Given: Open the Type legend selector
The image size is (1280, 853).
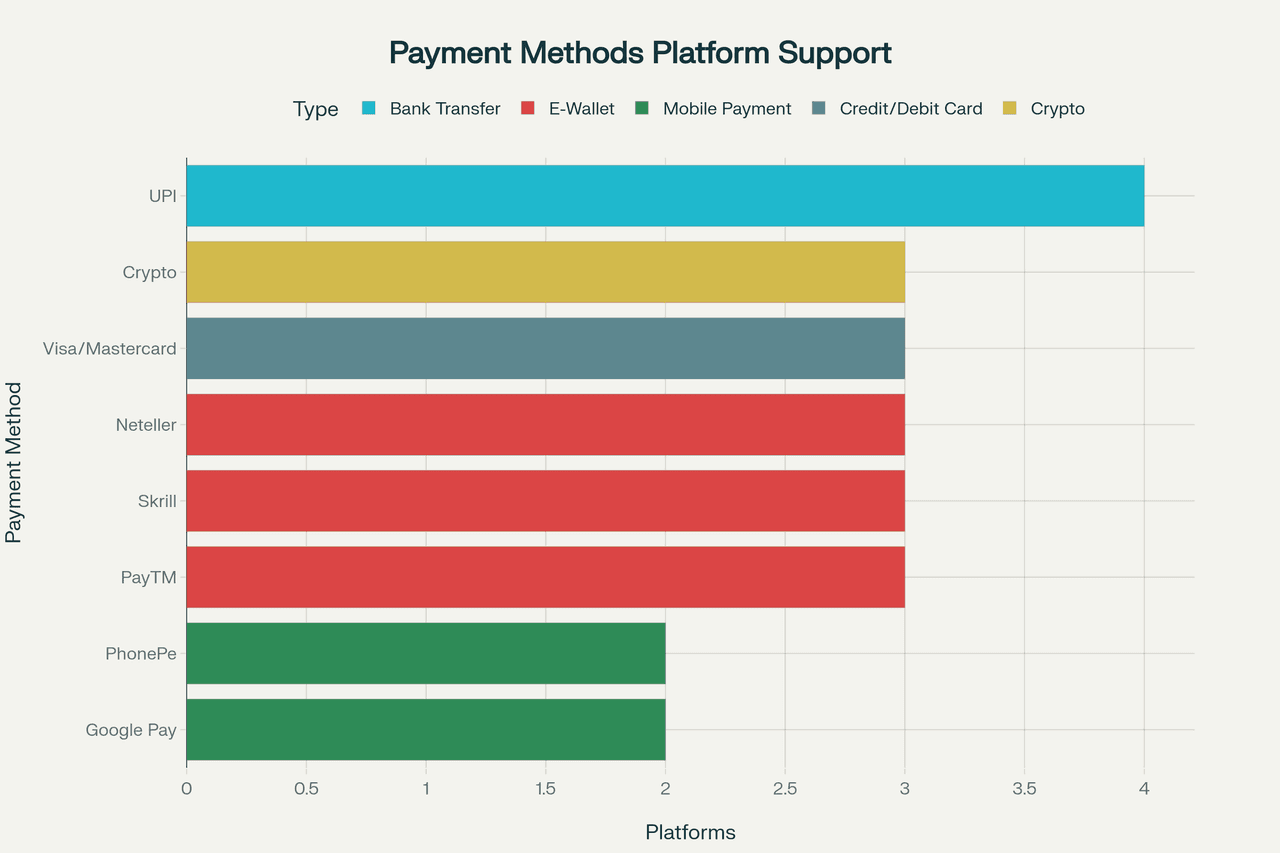Looking at the screenshot, I should (315, 108).
